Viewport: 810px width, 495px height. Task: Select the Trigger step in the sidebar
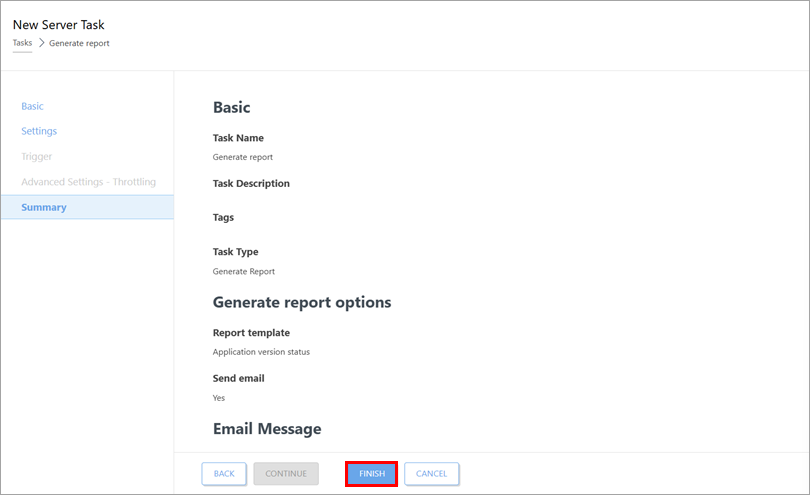(x=36, y=157)
